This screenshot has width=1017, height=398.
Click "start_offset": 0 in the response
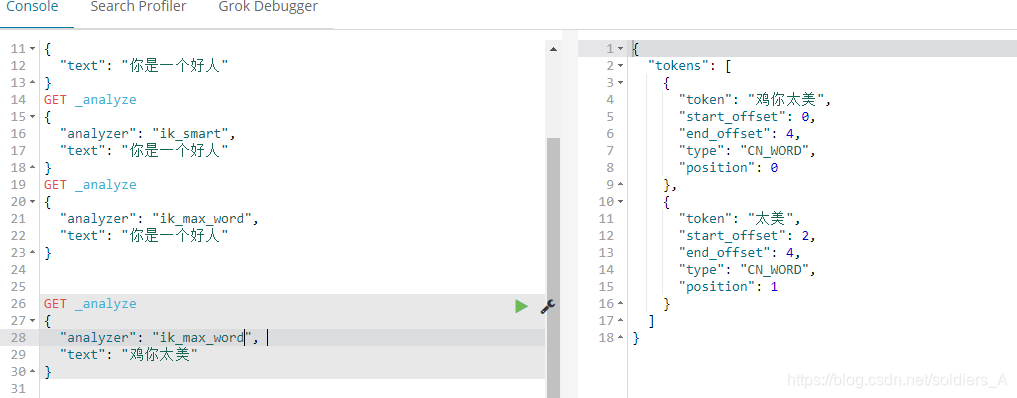pos(746,117)
